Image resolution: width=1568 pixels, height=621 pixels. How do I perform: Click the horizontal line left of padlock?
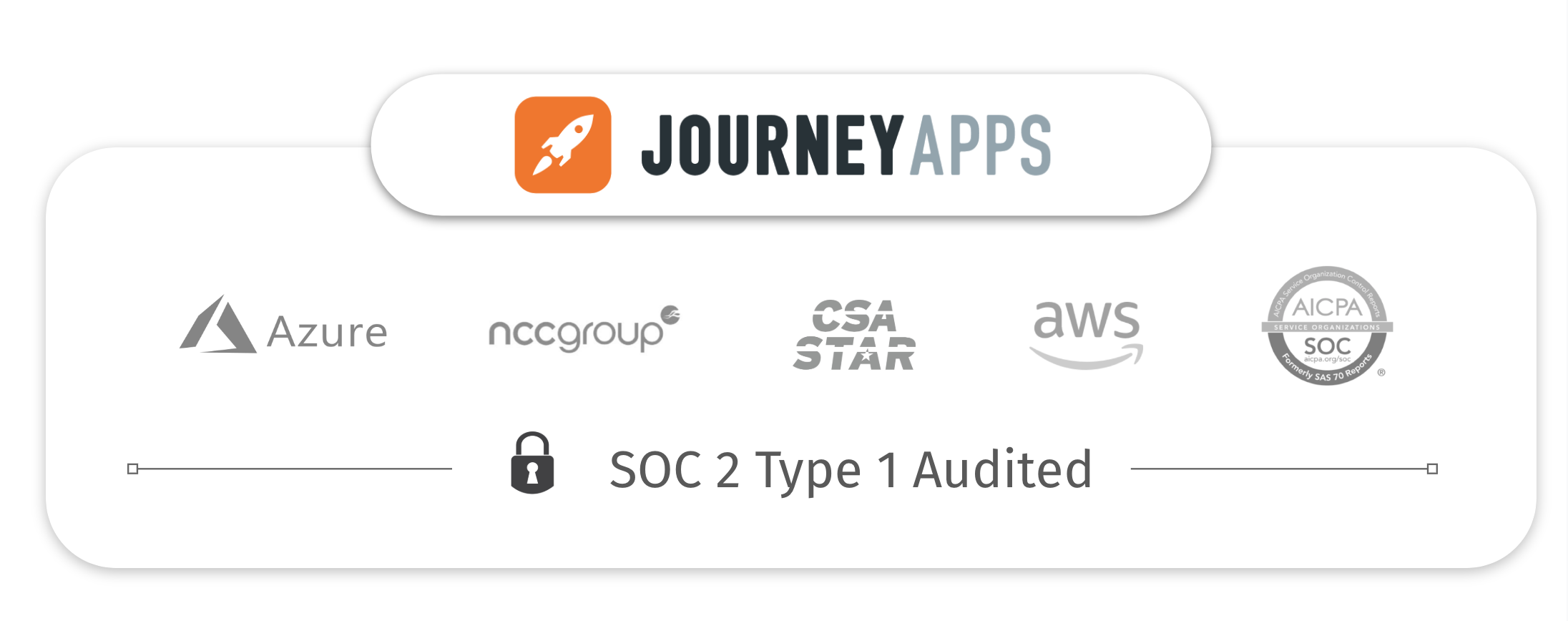coord(295,469)
